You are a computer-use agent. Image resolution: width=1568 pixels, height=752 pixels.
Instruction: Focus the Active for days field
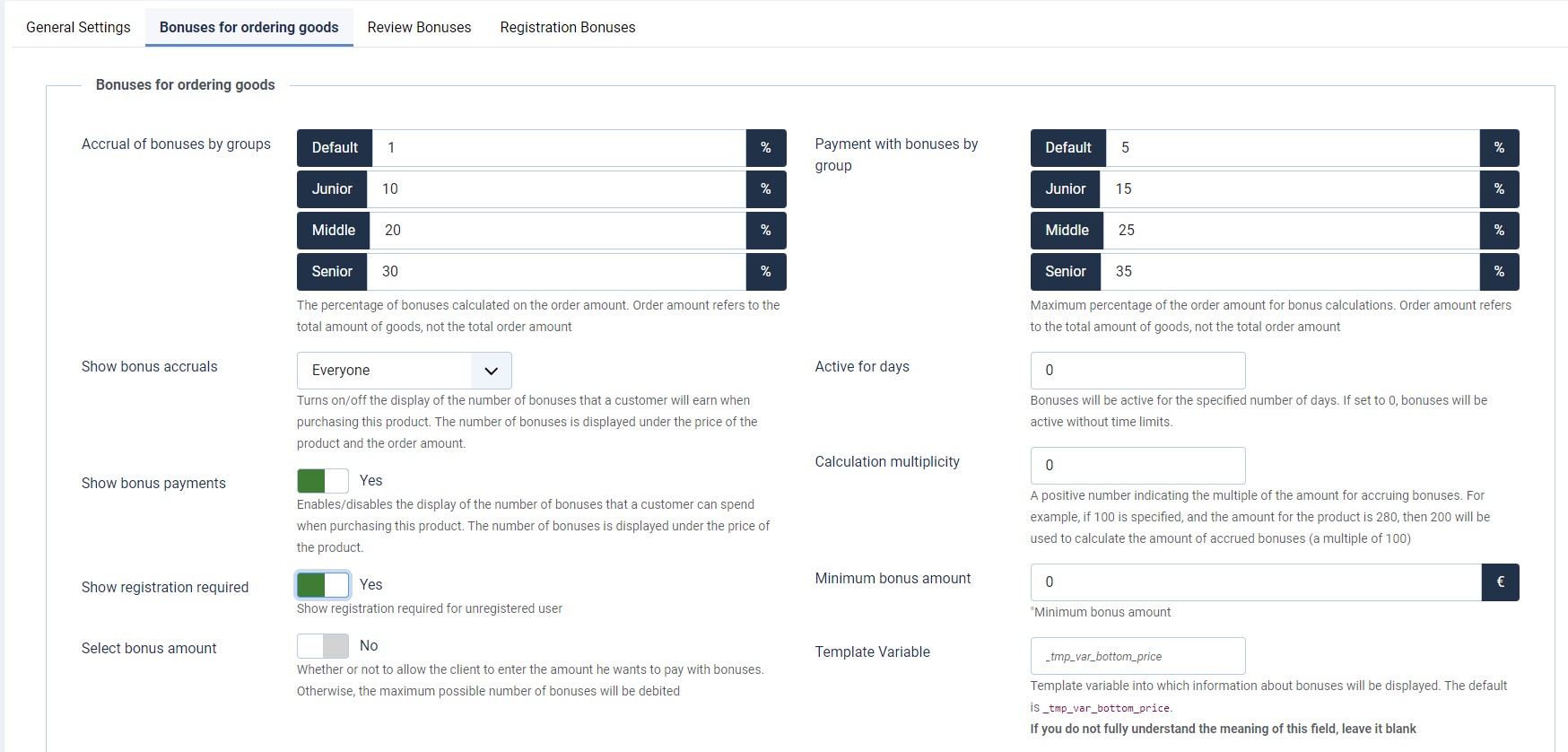1137,371
